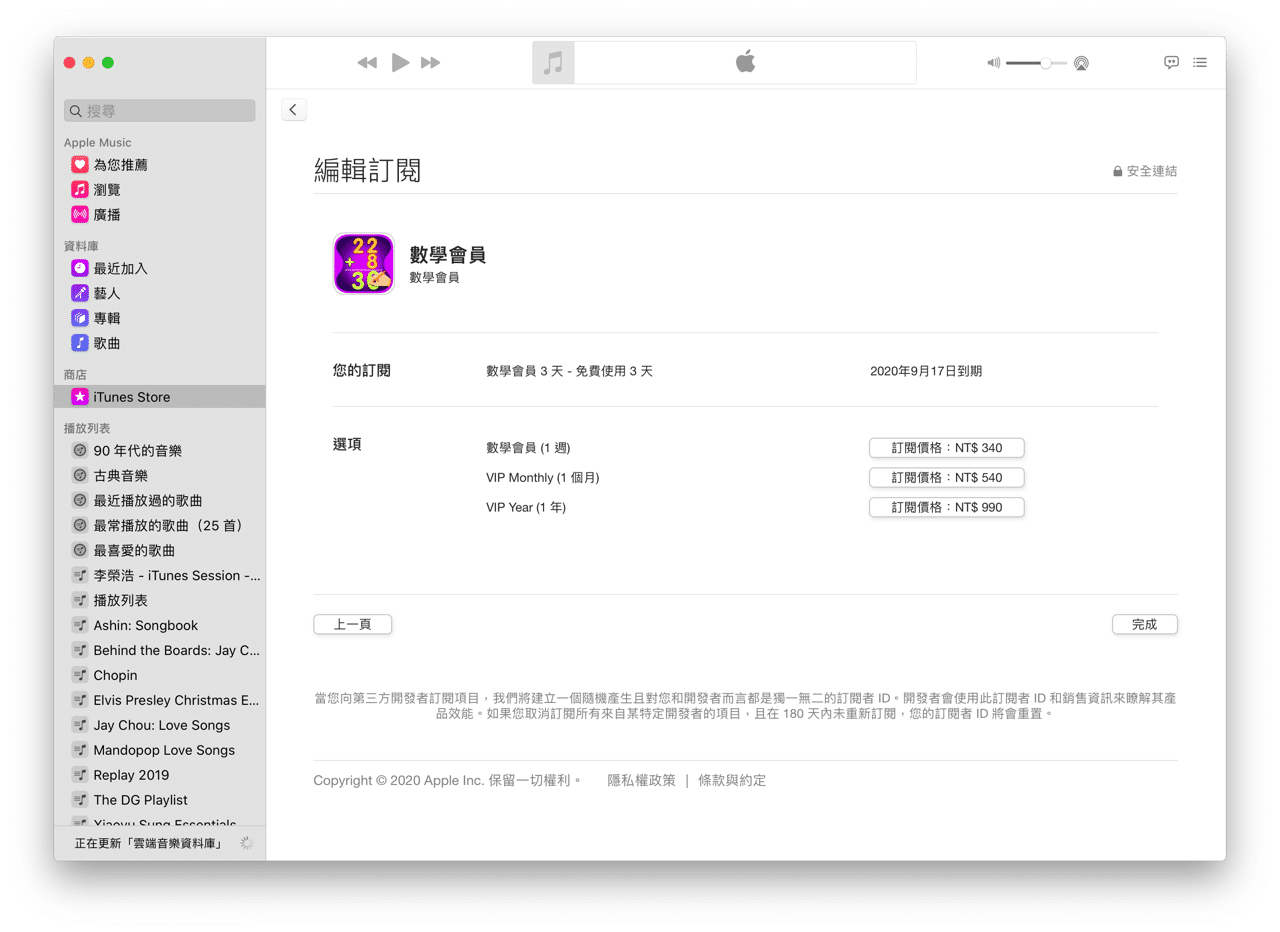
Task: Show lyrics with the speech bubble icon
Action: click(1171, 62)
